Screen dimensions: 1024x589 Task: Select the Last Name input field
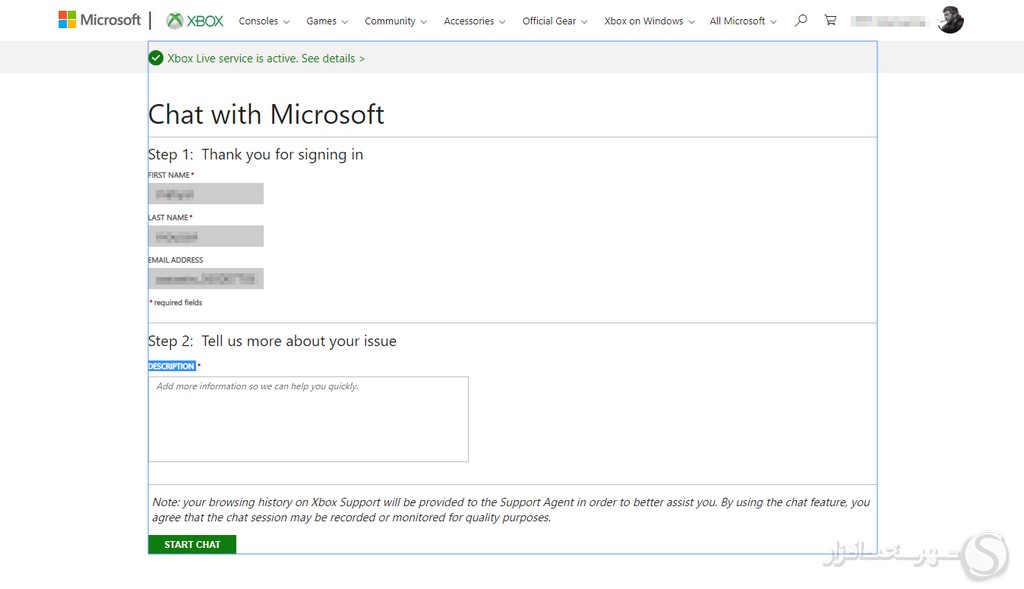point(206,236)
